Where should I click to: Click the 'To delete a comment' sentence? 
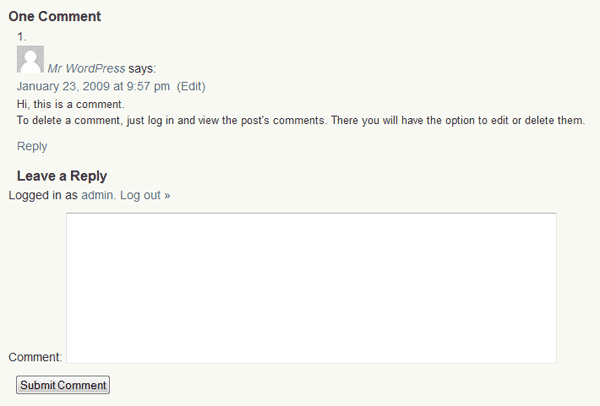171,121
